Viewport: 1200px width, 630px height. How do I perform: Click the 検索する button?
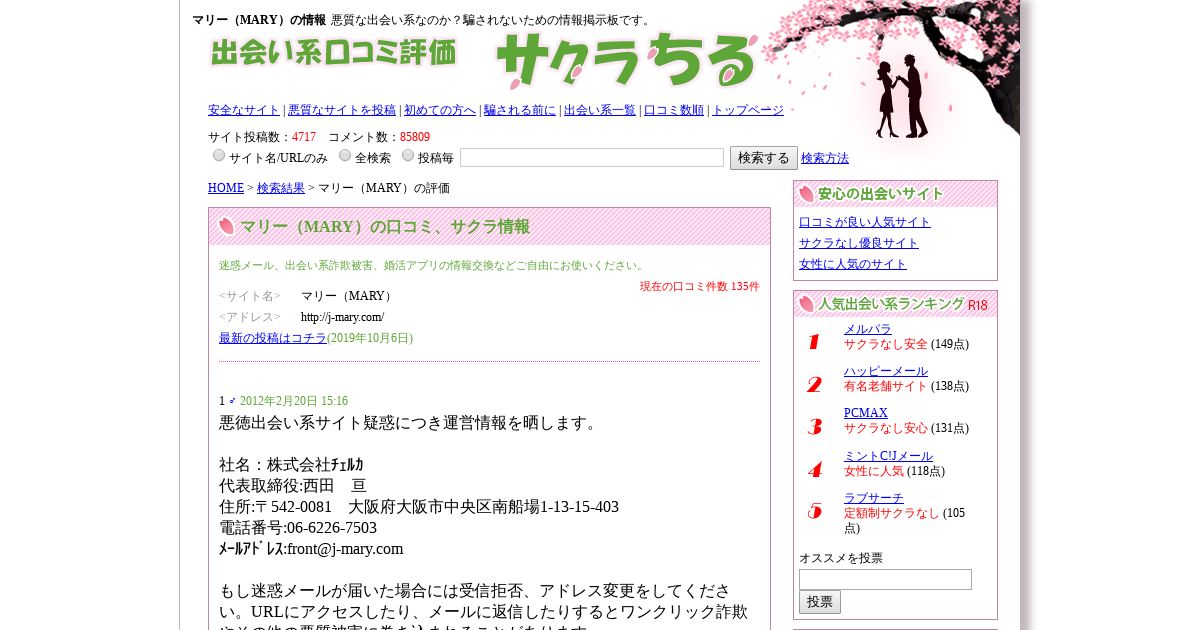[x=764, y=158]
